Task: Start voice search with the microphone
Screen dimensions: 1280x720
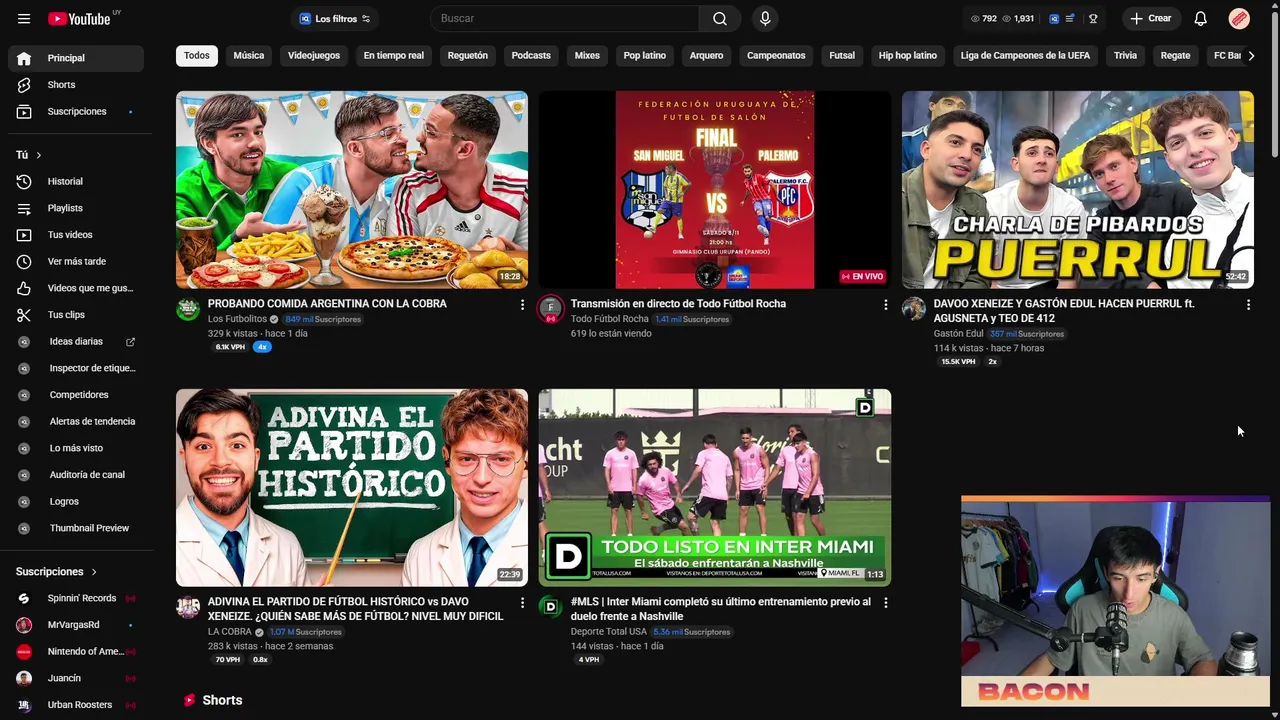Action: (765, 19)
